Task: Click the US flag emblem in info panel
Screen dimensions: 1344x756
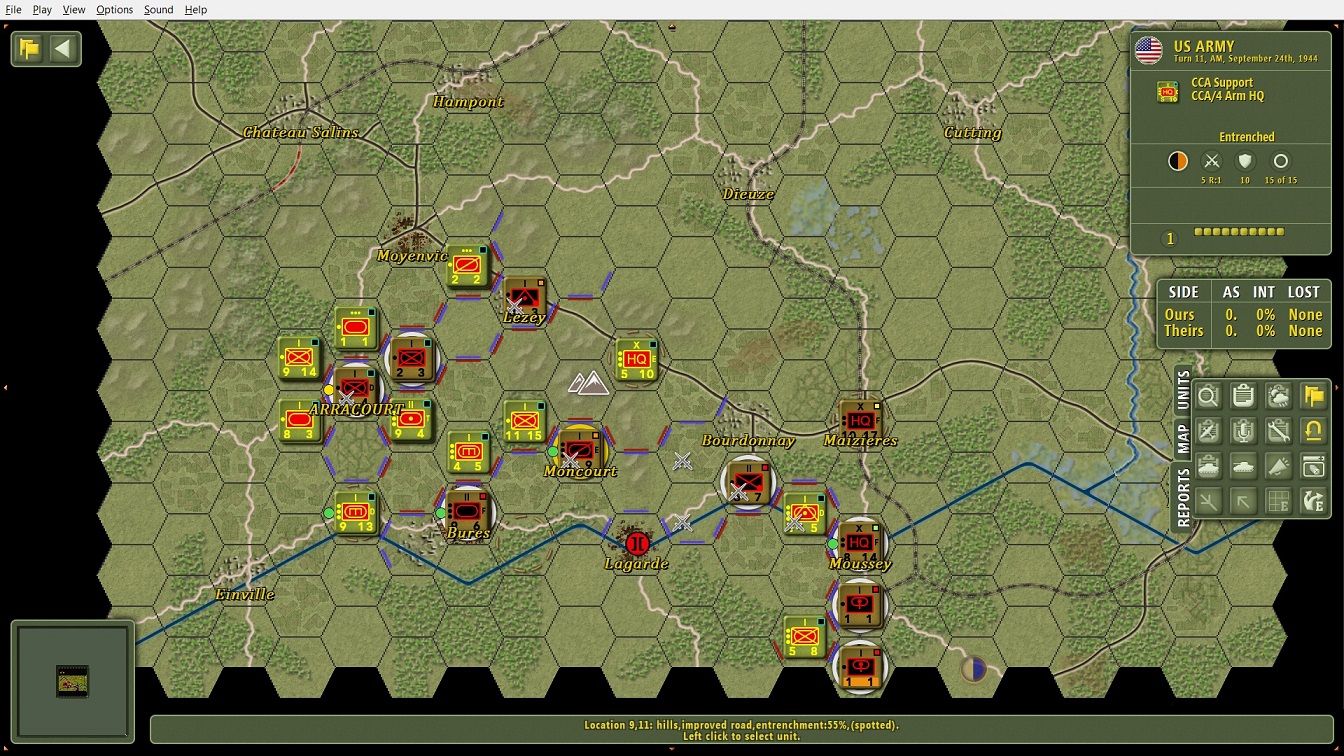Action: (x=1148, y=49)
